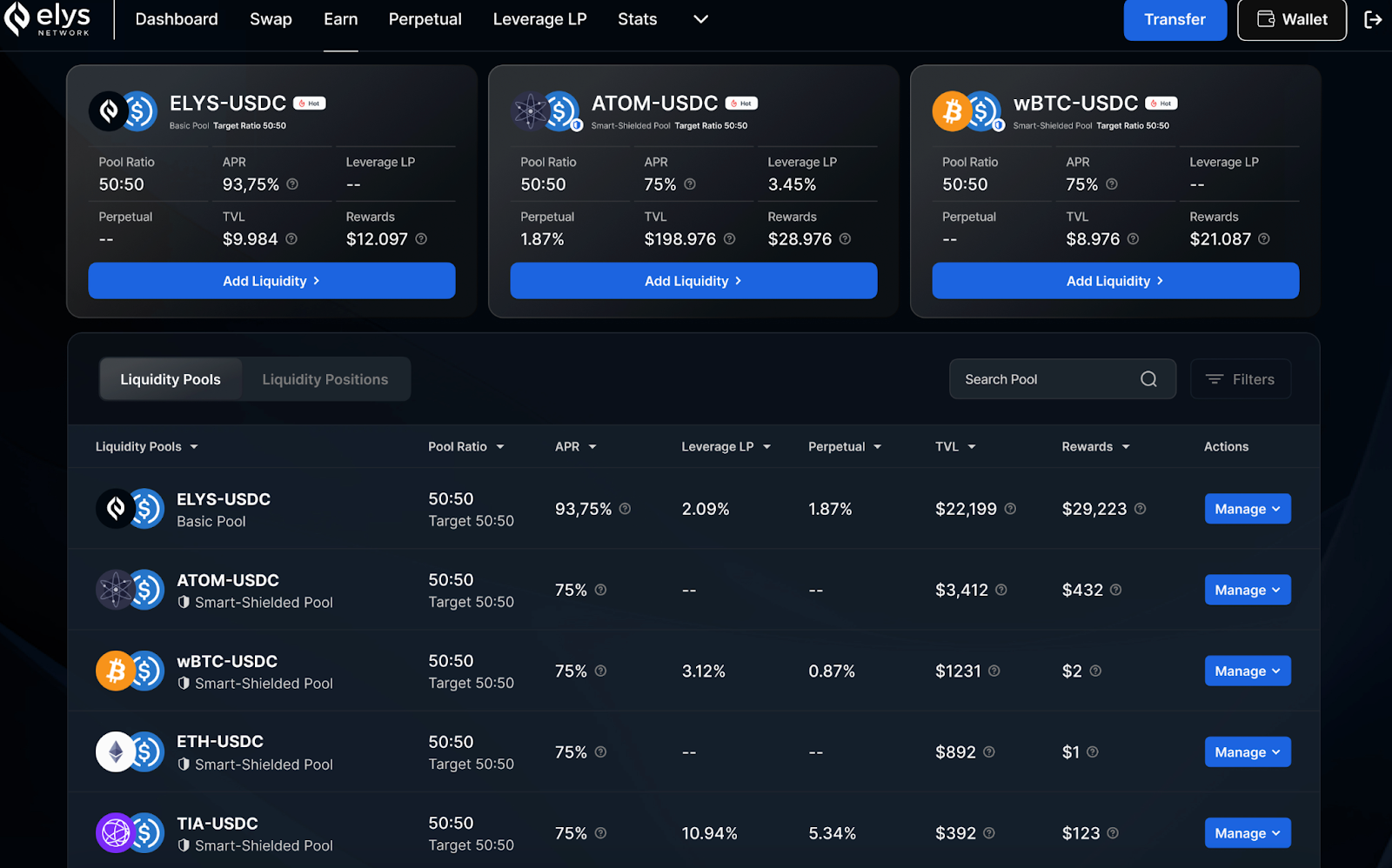Click the ELYS-USDC token pair icon in table
This screenshot has height=868, width=1392.
coord(130,509)
